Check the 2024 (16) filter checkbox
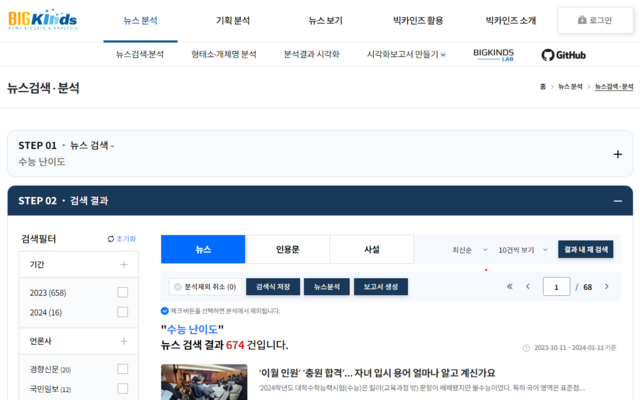 point(122,312)
